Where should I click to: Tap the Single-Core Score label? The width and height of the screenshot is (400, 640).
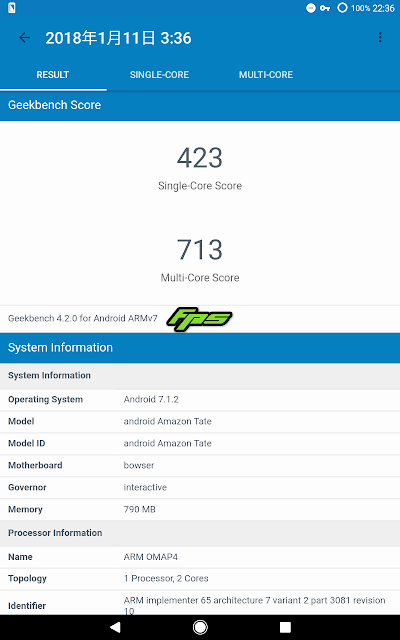[200, 186]
